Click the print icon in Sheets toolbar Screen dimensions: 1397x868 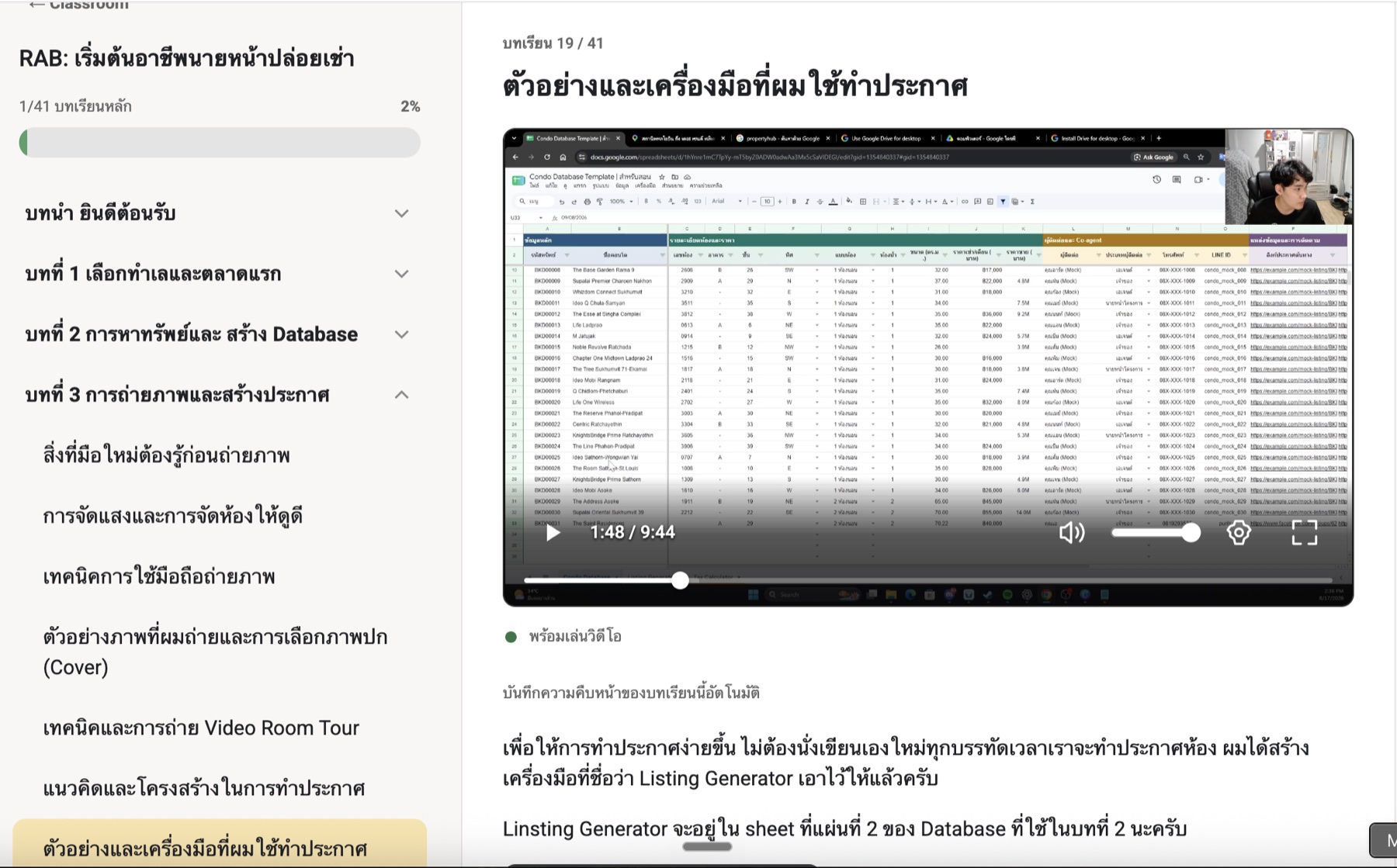point(587,202)
